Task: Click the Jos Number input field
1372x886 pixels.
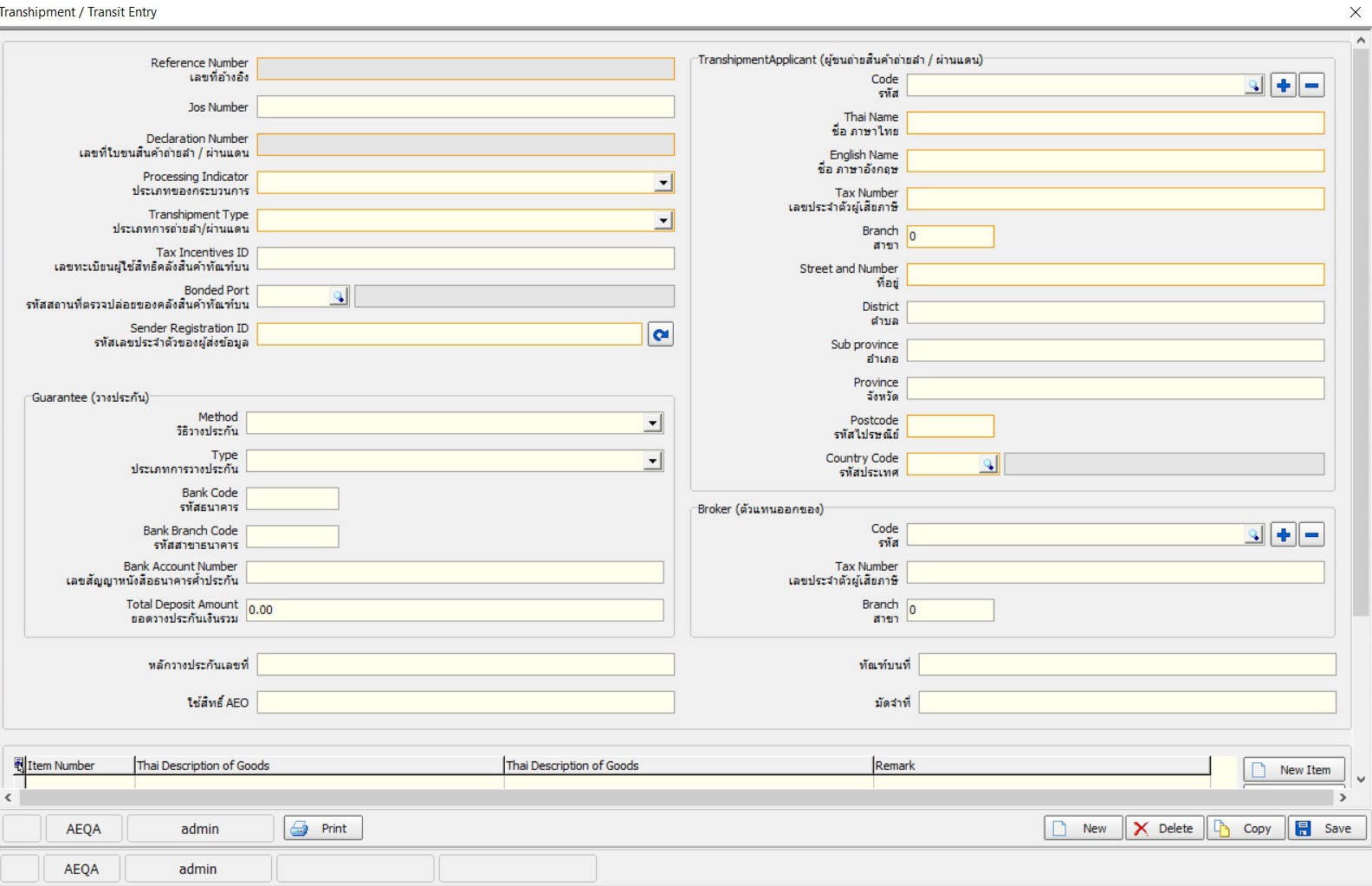Action: point(466,107)
